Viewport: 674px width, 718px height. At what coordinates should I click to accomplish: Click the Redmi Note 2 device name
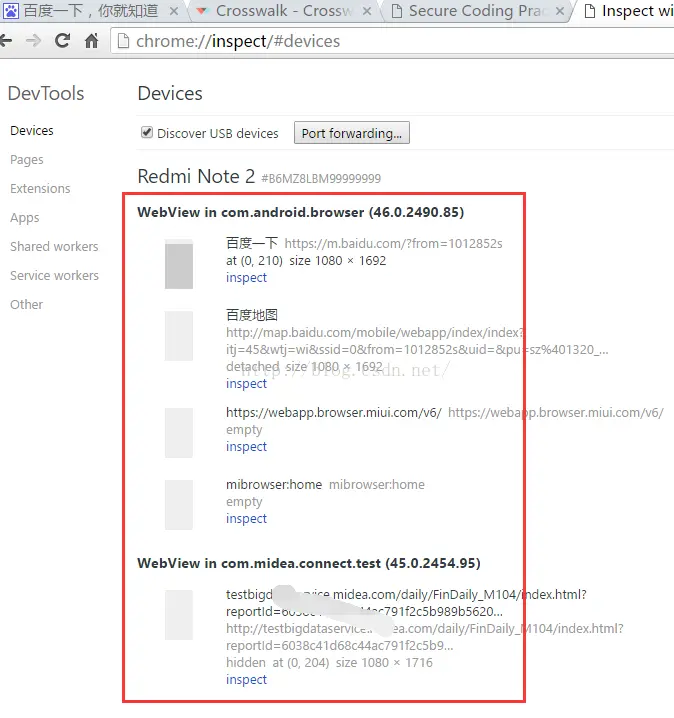[196, 176]
